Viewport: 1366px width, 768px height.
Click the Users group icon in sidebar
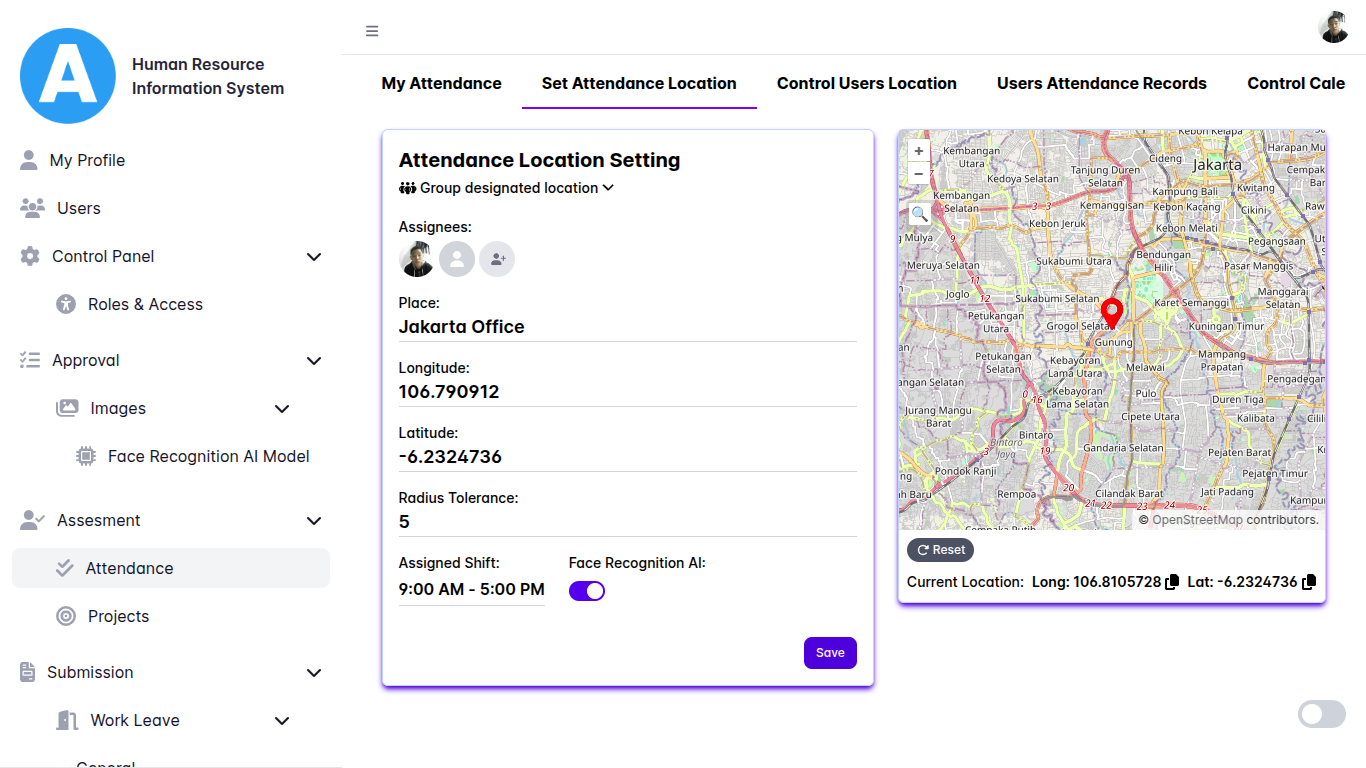tap(33, 208)
